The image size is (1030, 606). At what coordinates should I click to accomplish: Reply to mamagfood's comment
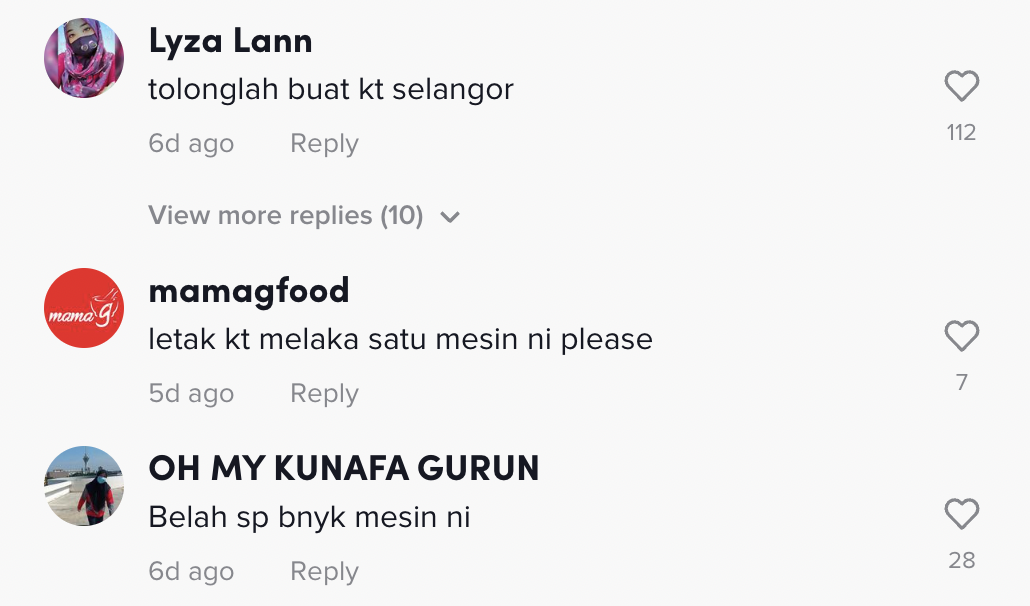point(324,394)
